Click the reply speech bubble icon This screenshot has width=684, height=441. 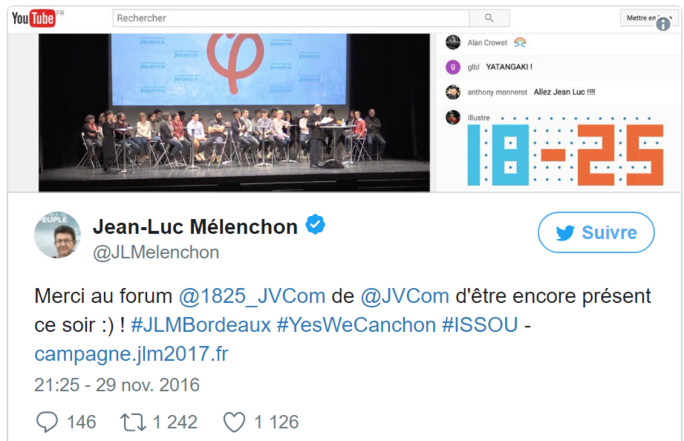coord(47,422)
